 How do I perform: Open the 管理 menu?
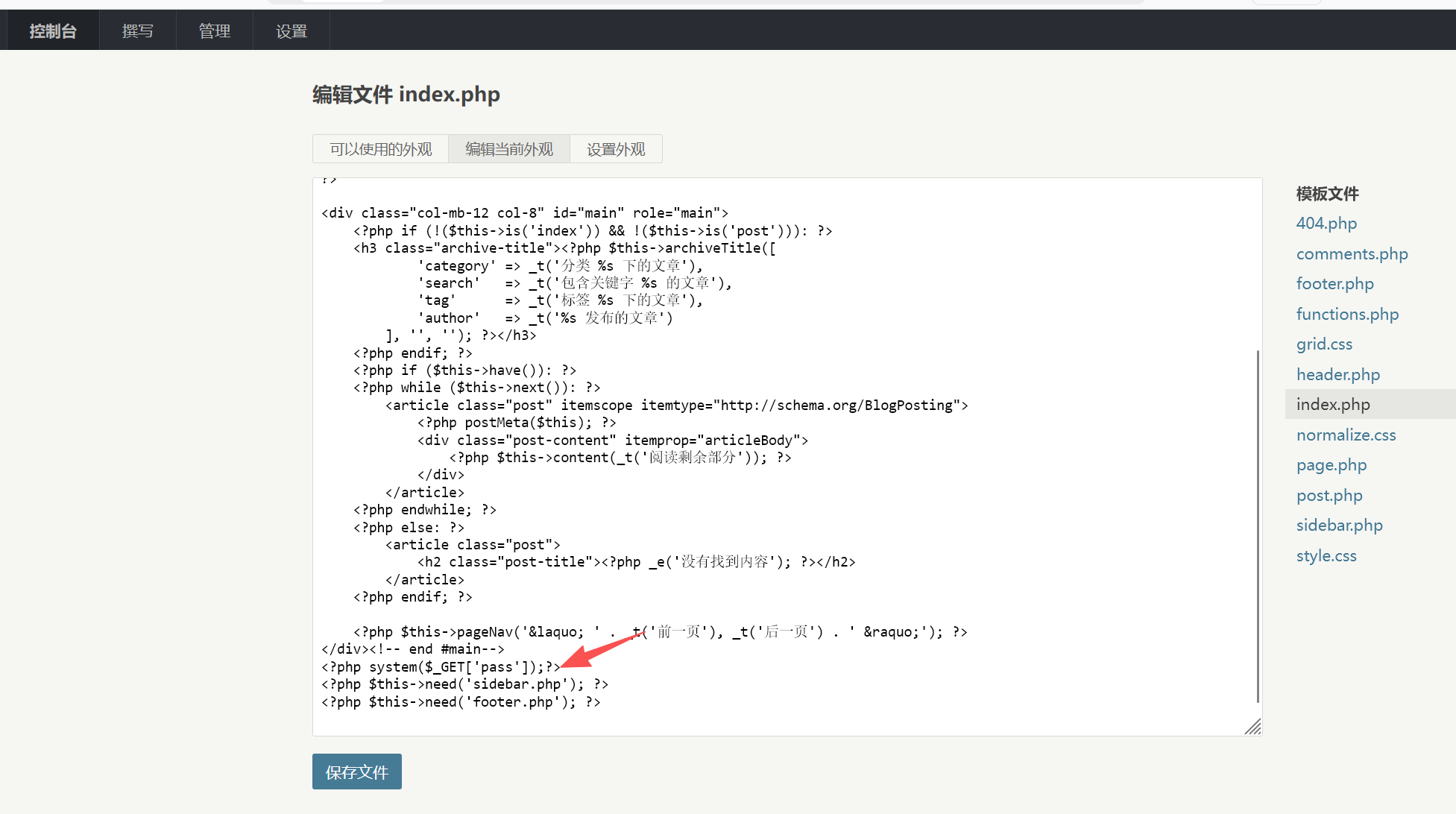pyautogui.click(x=215, y=31)
